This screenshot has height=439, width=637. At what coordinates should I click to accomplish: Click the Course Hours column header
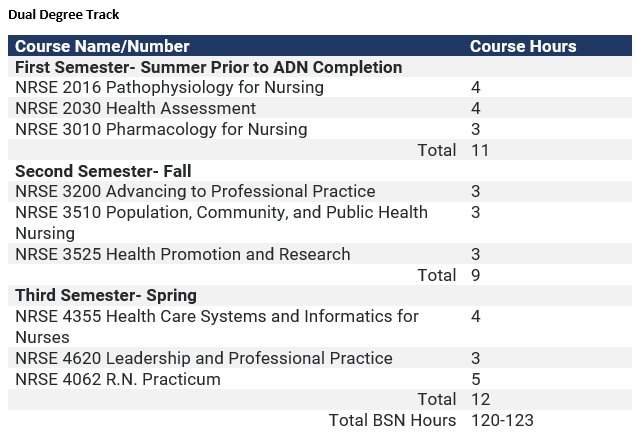[x=522, y=46]
